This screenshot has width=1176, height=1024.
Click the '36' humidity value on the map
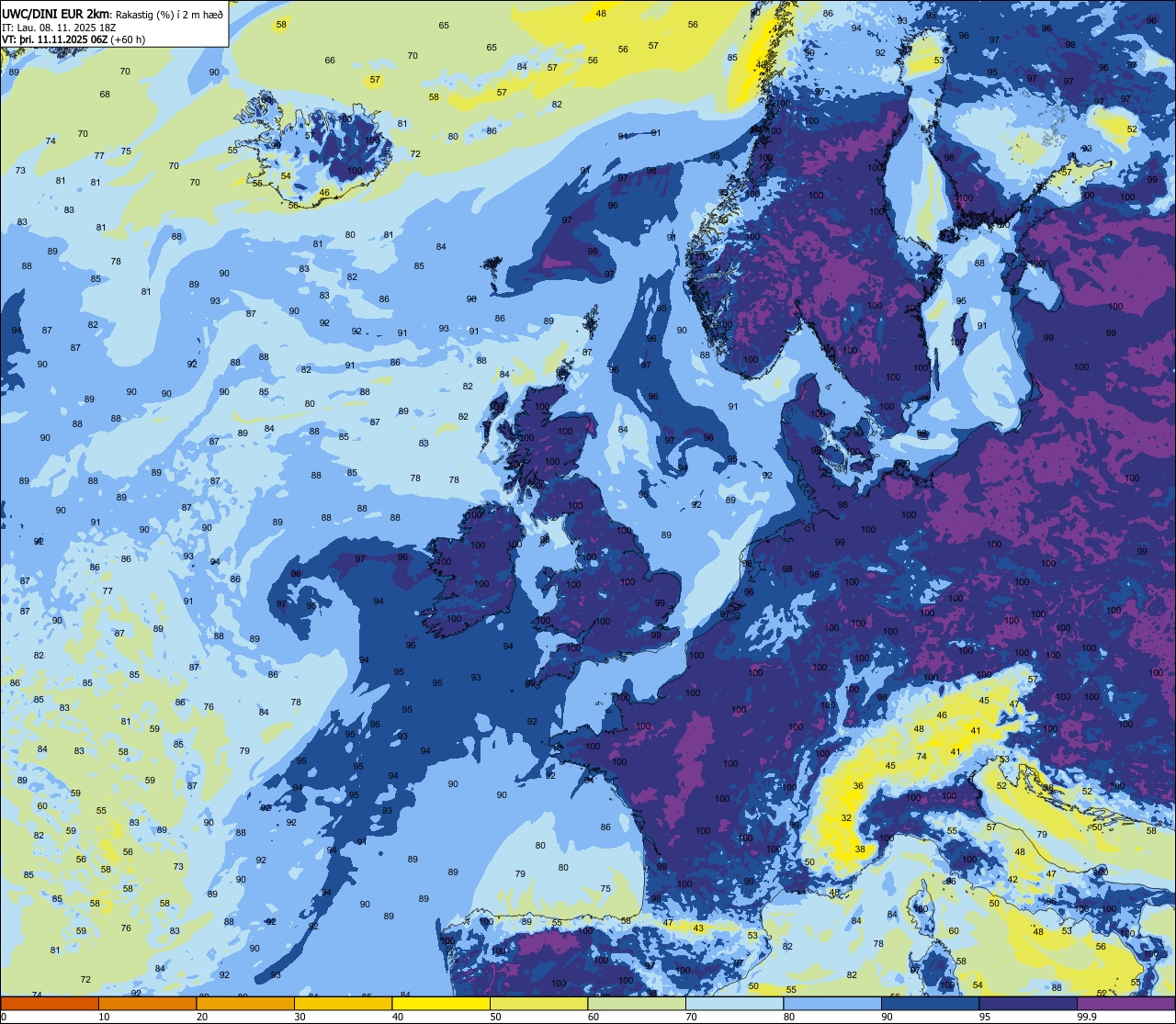point(858,785)
